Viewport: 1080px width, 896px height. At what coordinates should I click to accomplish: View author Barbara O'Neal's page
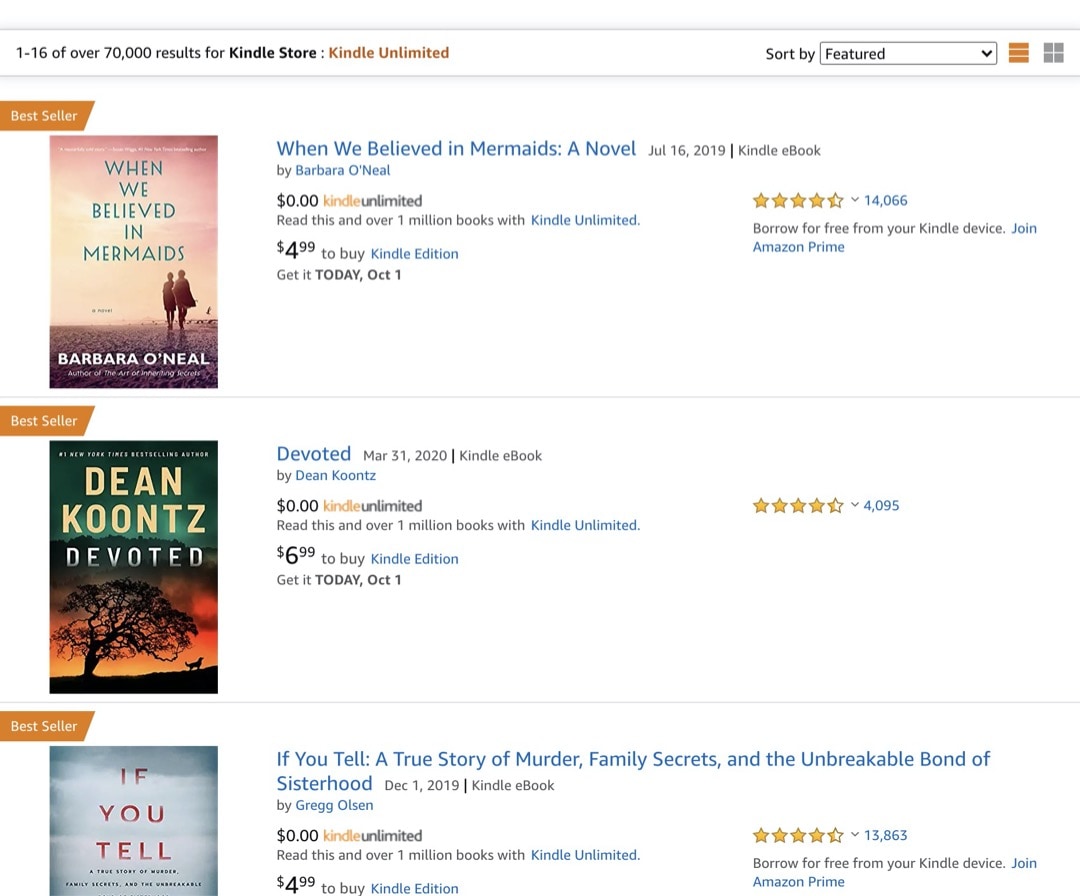(342, 170)
